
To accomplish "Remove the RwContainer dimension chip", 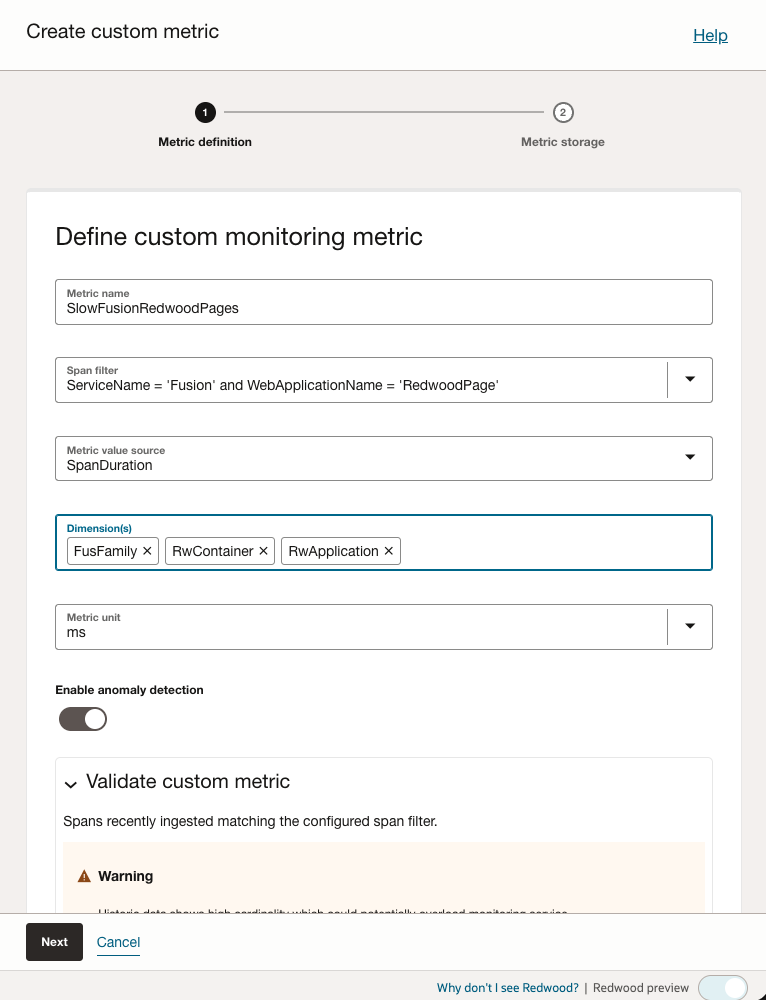I will click(x=262, y=551).
